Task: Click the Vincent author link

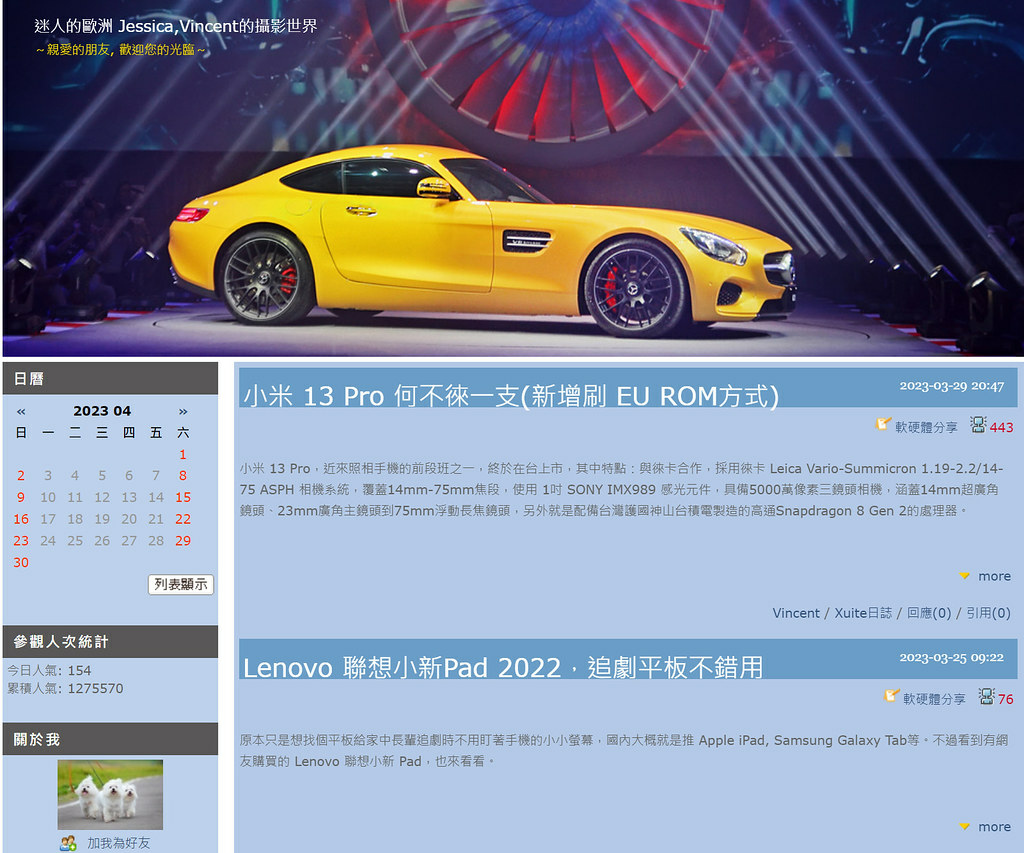Action: (795, 613)
